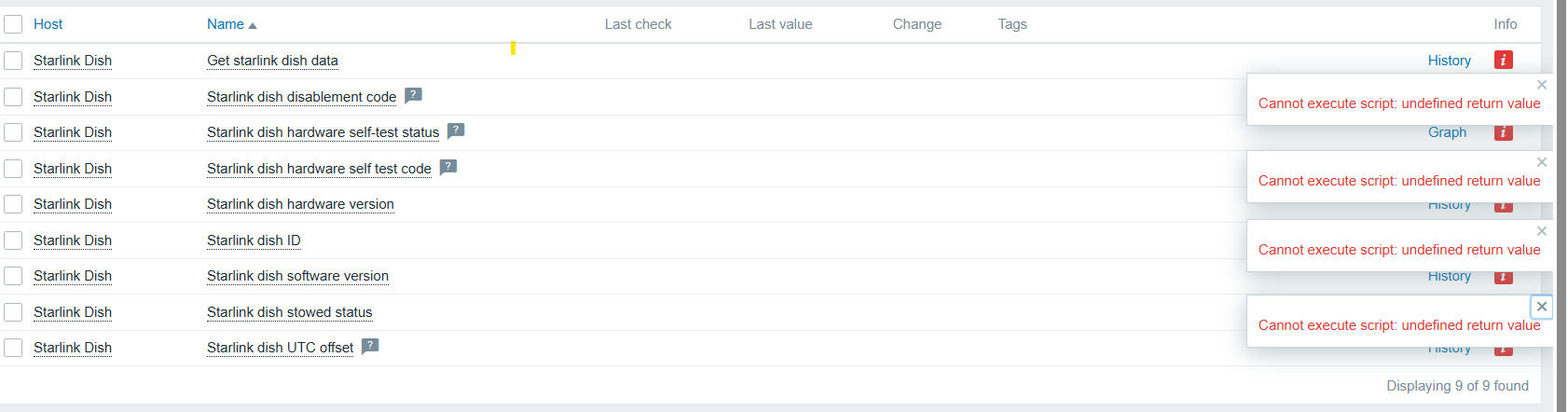The width and height of the screenshot is (1568, 412).
Task: Sort the table by Host column header
Action: (x=48, y=24)
